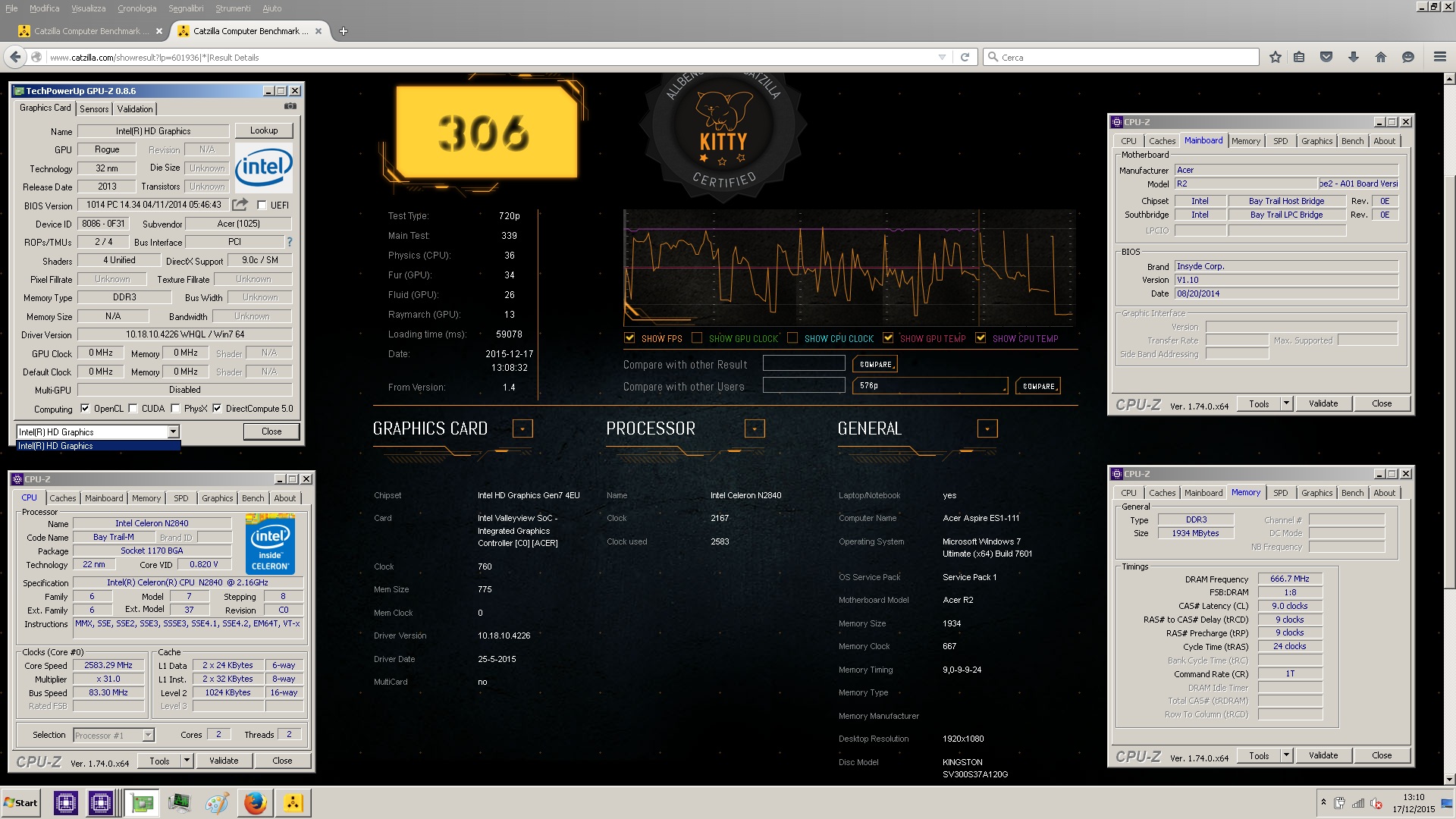Screen dimensions: 1456x819
Task: Open the Paint palette taskbar icon
Action: [217, 802]
